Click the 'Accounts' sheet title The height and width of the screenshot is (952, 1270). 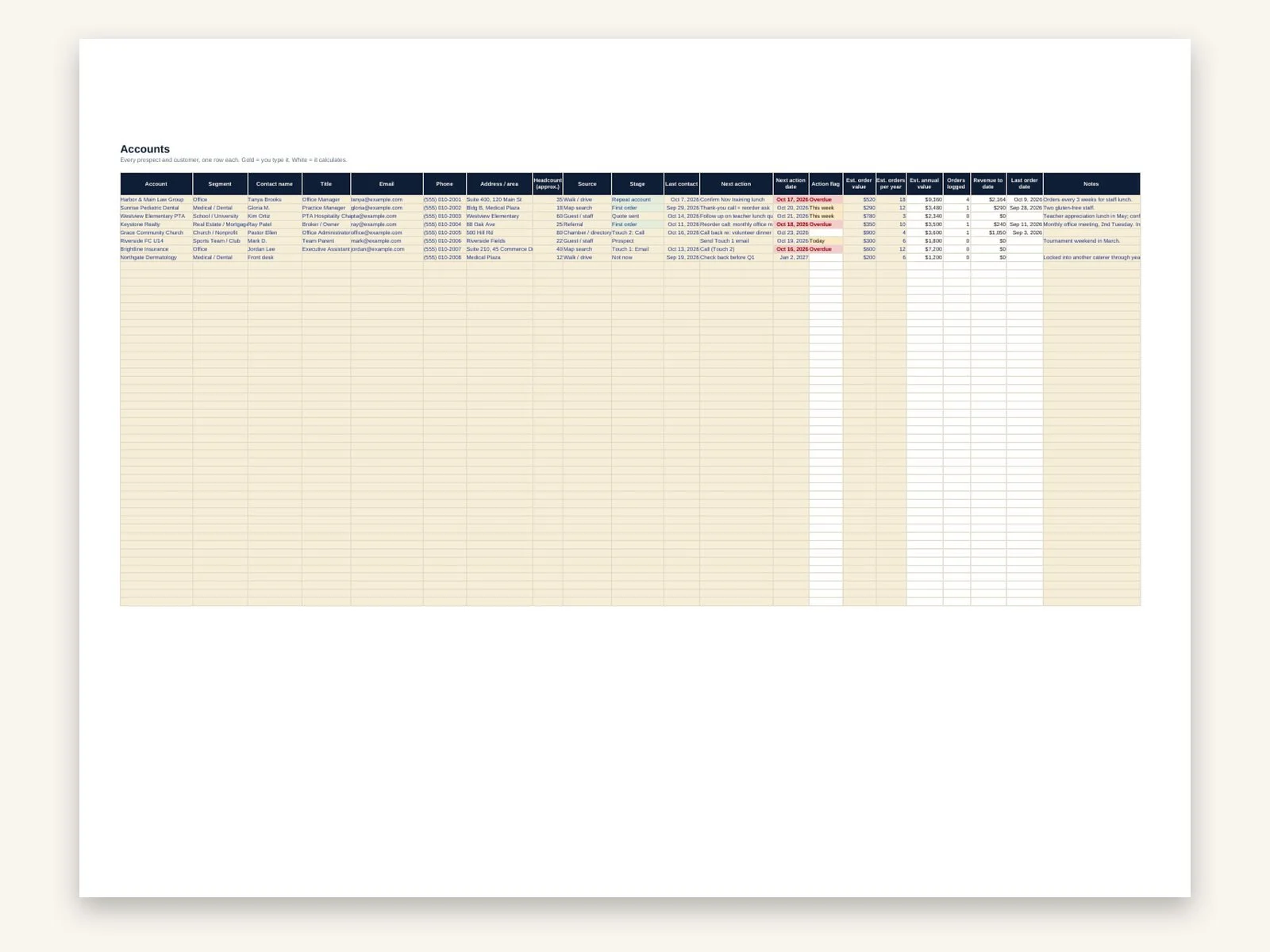(x=145, y=149)
